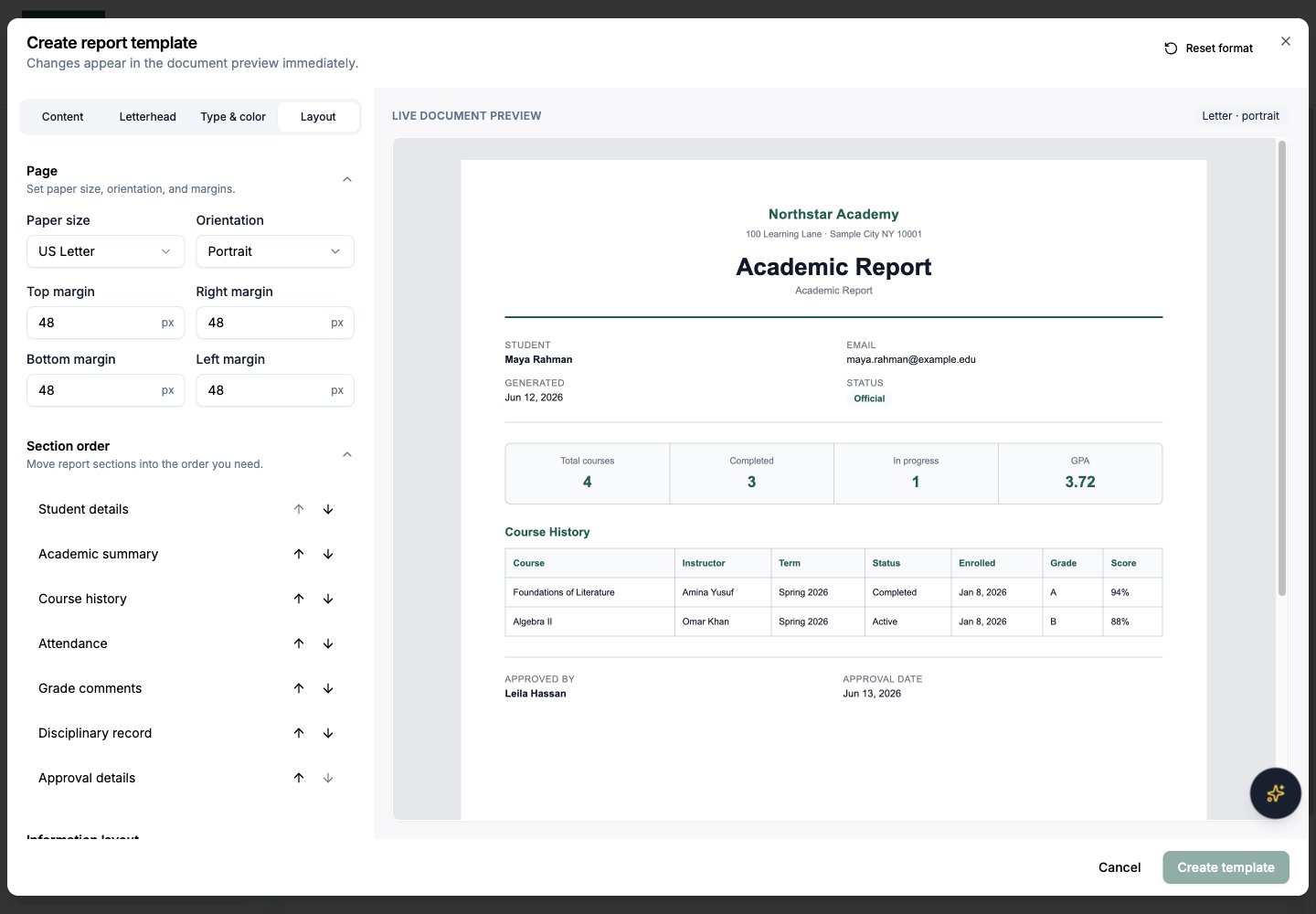The height and width of the screenshot is (914, 1316).
Task: Click the Official status badge
Action: (869, 399)
